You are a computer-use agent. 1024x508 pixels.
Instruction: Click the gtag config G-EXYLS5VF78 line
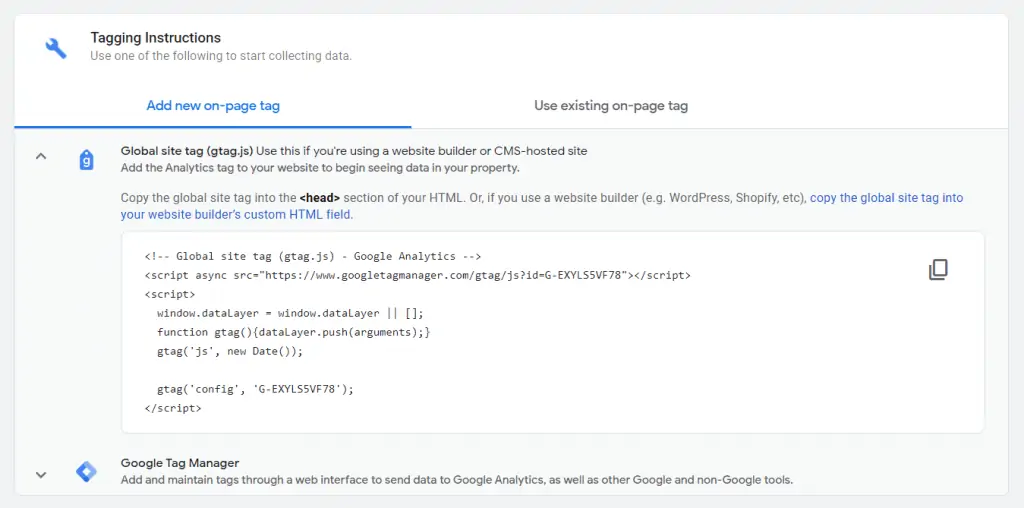tap(255, 389)
